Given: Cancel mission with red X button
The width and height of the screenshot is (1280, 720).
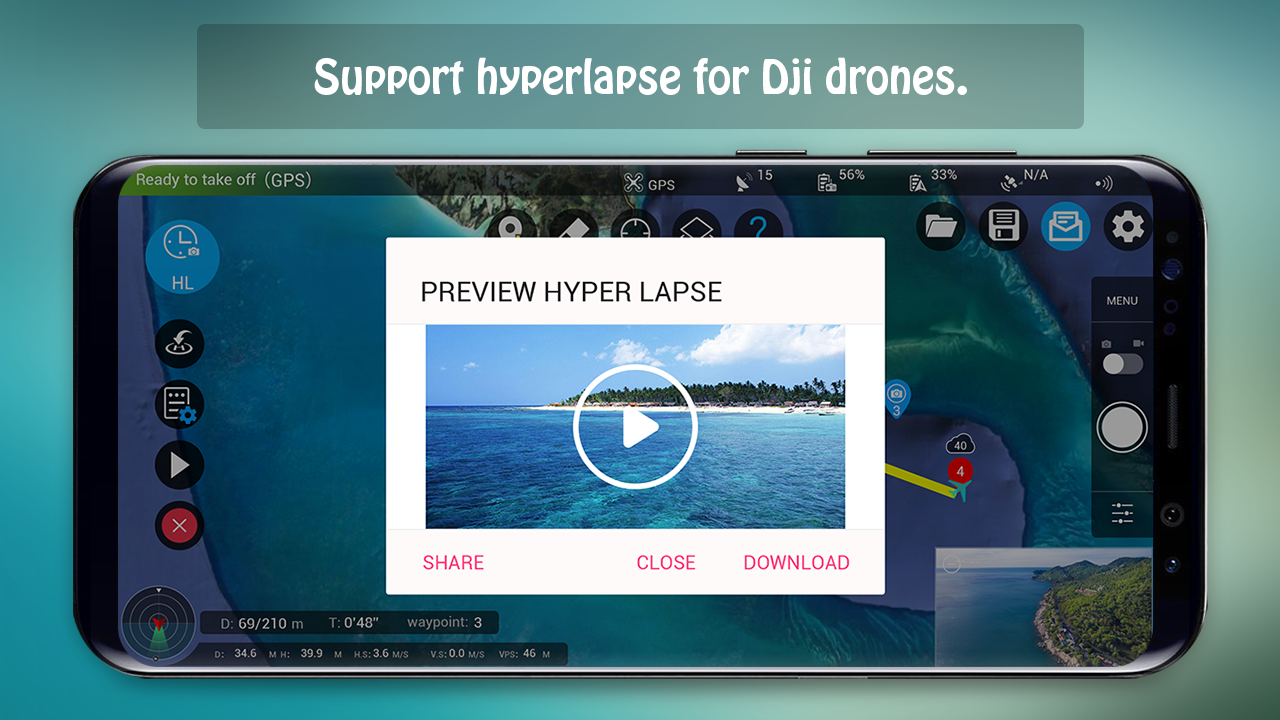Looking at the screenshot, I should tap(179, 525).
